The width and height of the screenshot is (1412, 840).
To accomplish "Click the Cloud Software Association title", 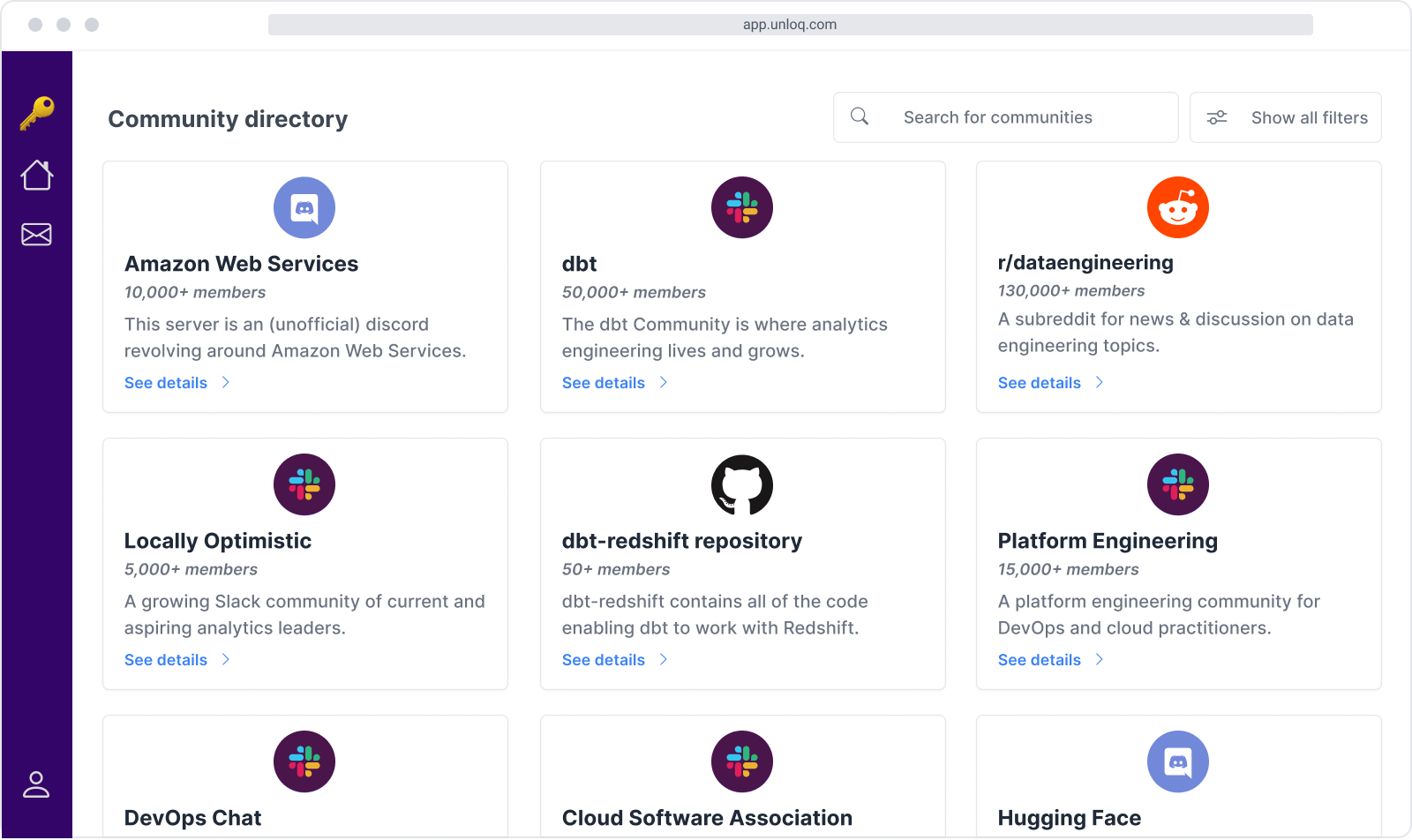I will tap(707, 818).
